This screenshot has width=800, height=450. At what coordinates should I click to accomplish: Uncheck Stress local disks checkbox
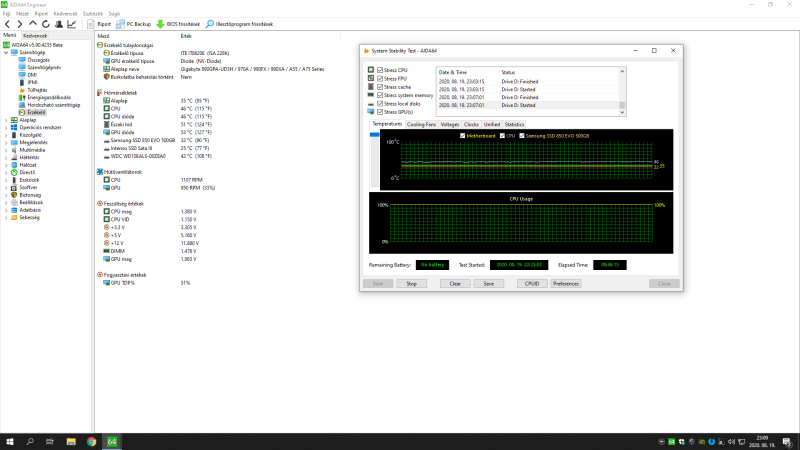380,104
